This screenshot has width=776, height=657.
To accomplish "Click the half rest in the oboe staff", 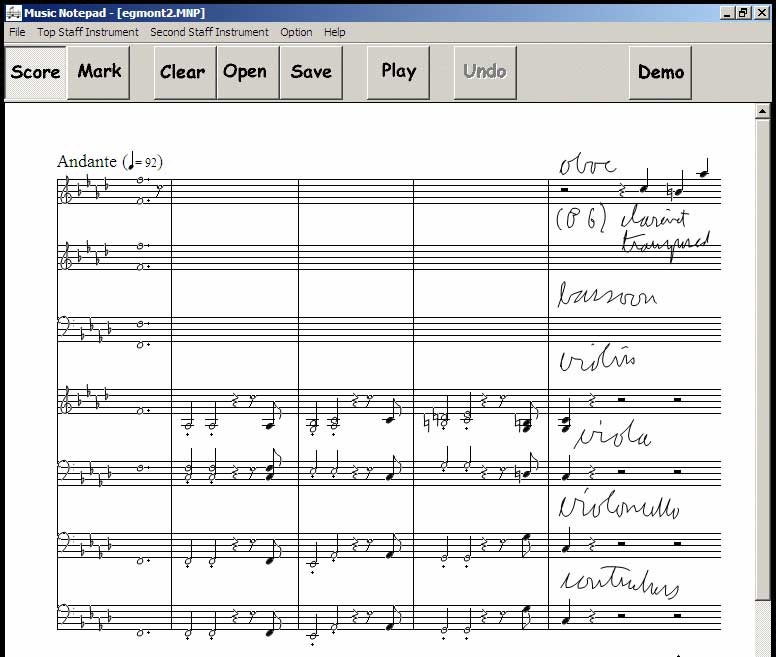I will [x=564, y=189].
